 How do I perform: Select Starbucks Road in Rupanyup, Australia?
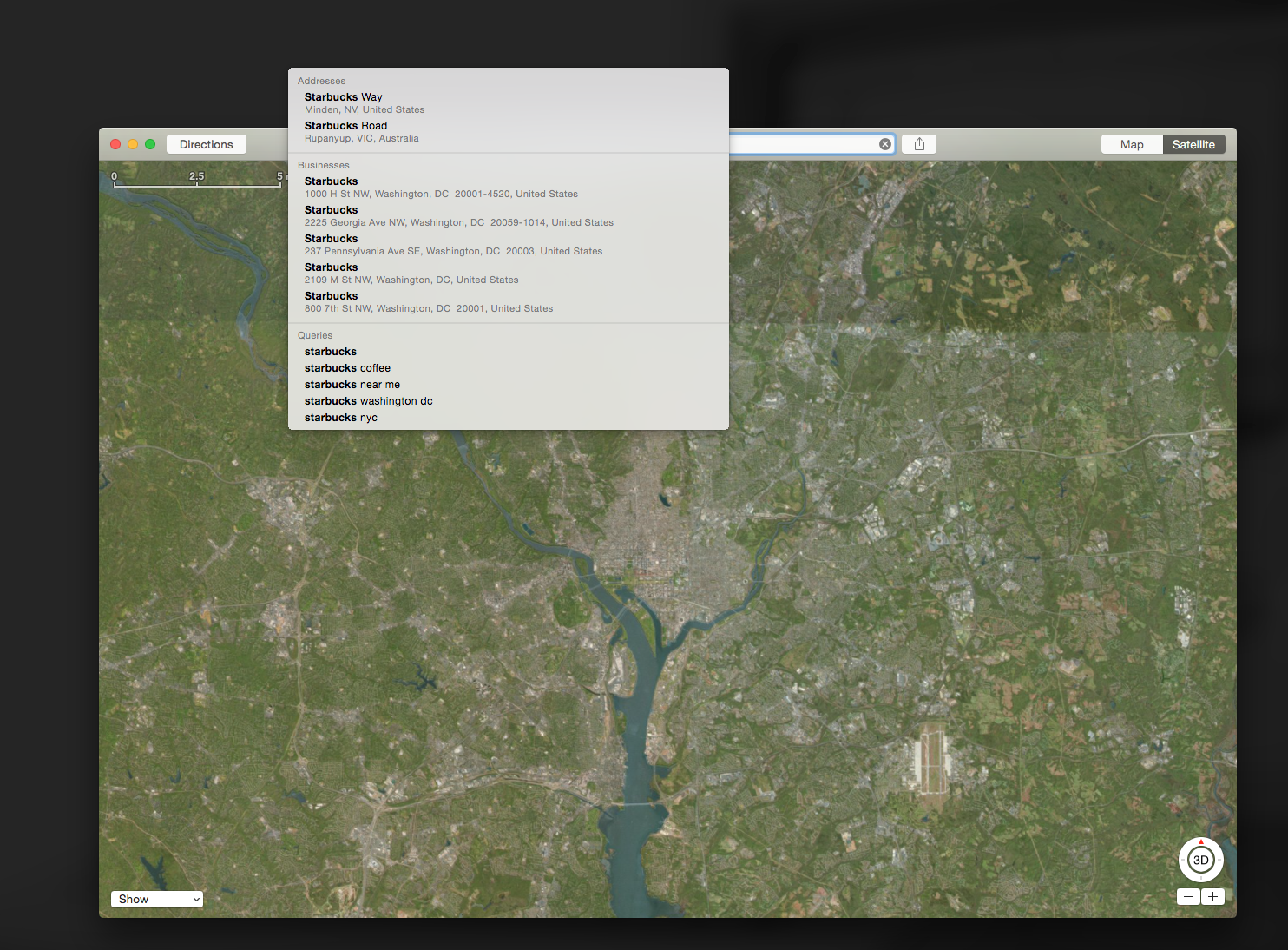click(x=509, y=132)
